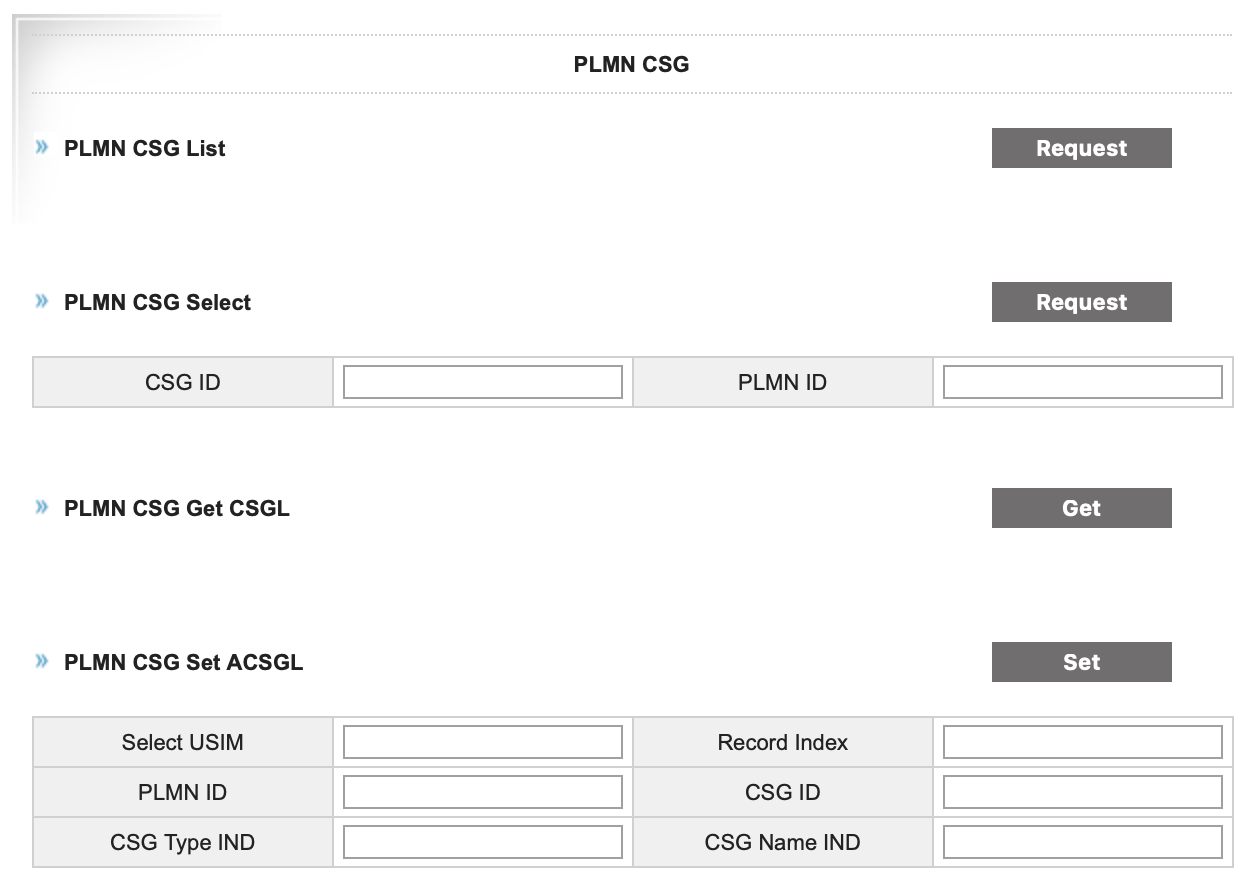This screenshot has height=888, width=1256.
Task: Click the chevron icon beside PLMN CSG Get CSGL
Action: pos(41,508)
